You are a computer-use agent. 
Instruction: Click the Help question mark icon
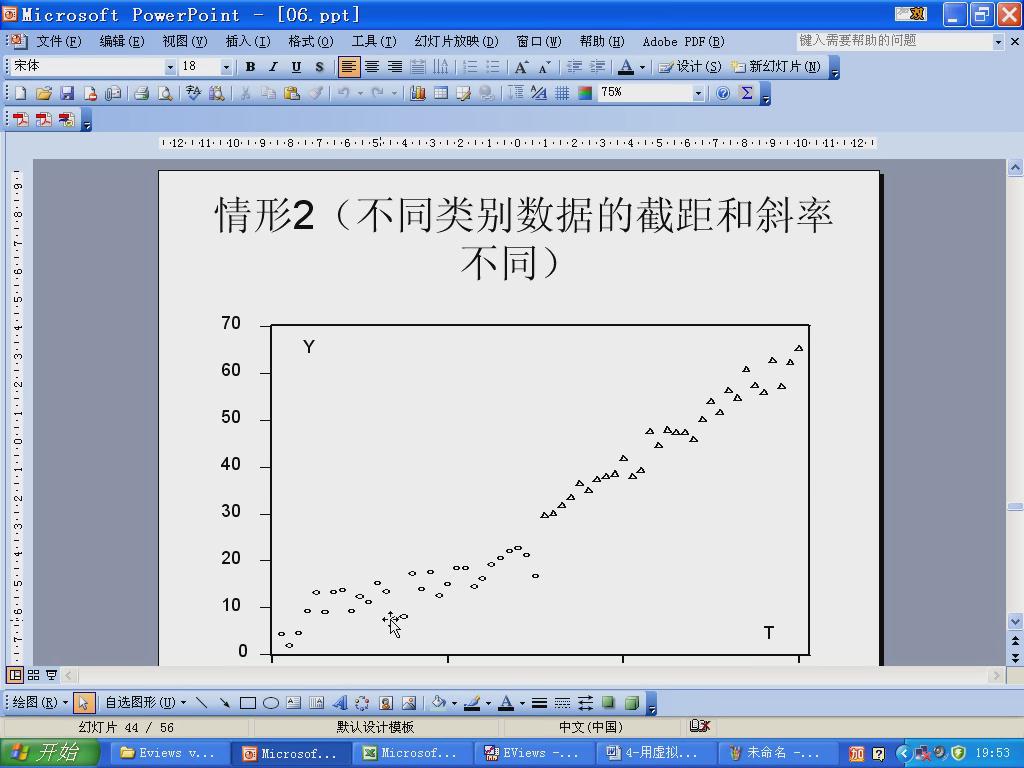pos(723,93)
